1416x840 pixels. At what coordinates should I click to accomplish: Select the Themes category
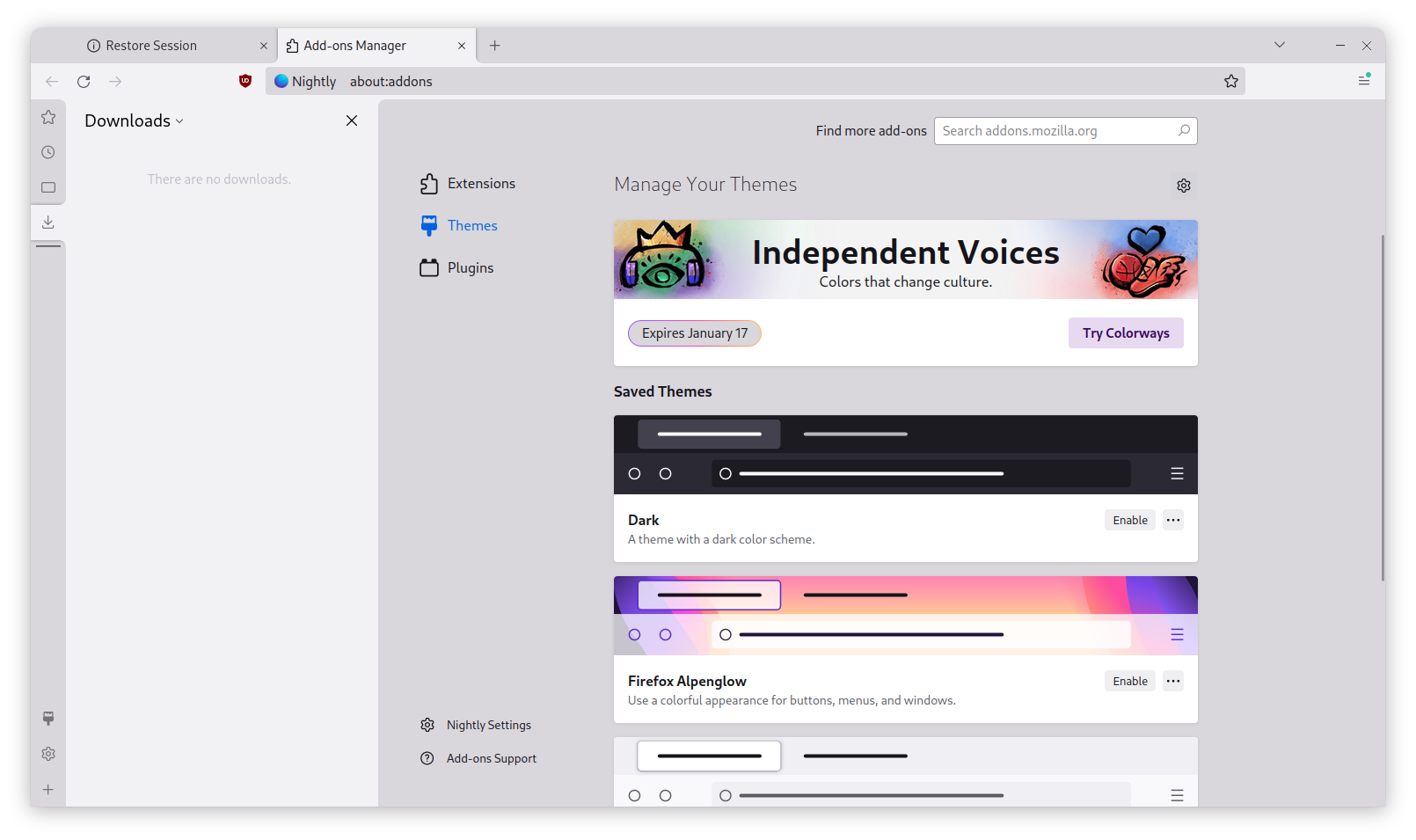click(x=459, y=225)
